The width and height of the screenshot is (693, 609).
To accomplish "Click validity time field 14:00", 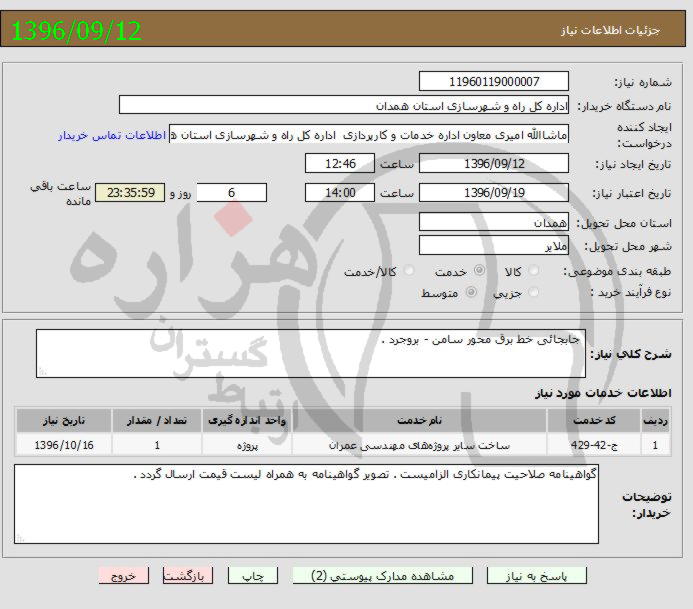I will pos(340,193).
